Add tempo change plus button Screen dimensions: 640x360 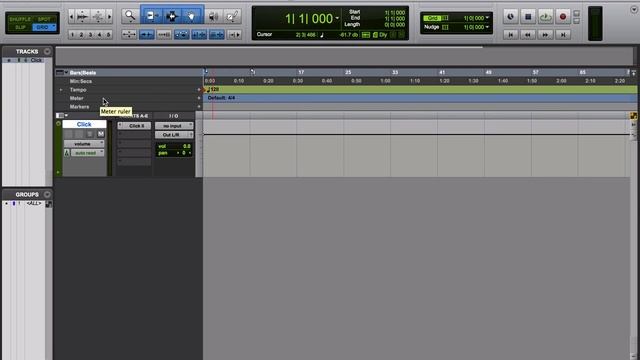point(199,90)
